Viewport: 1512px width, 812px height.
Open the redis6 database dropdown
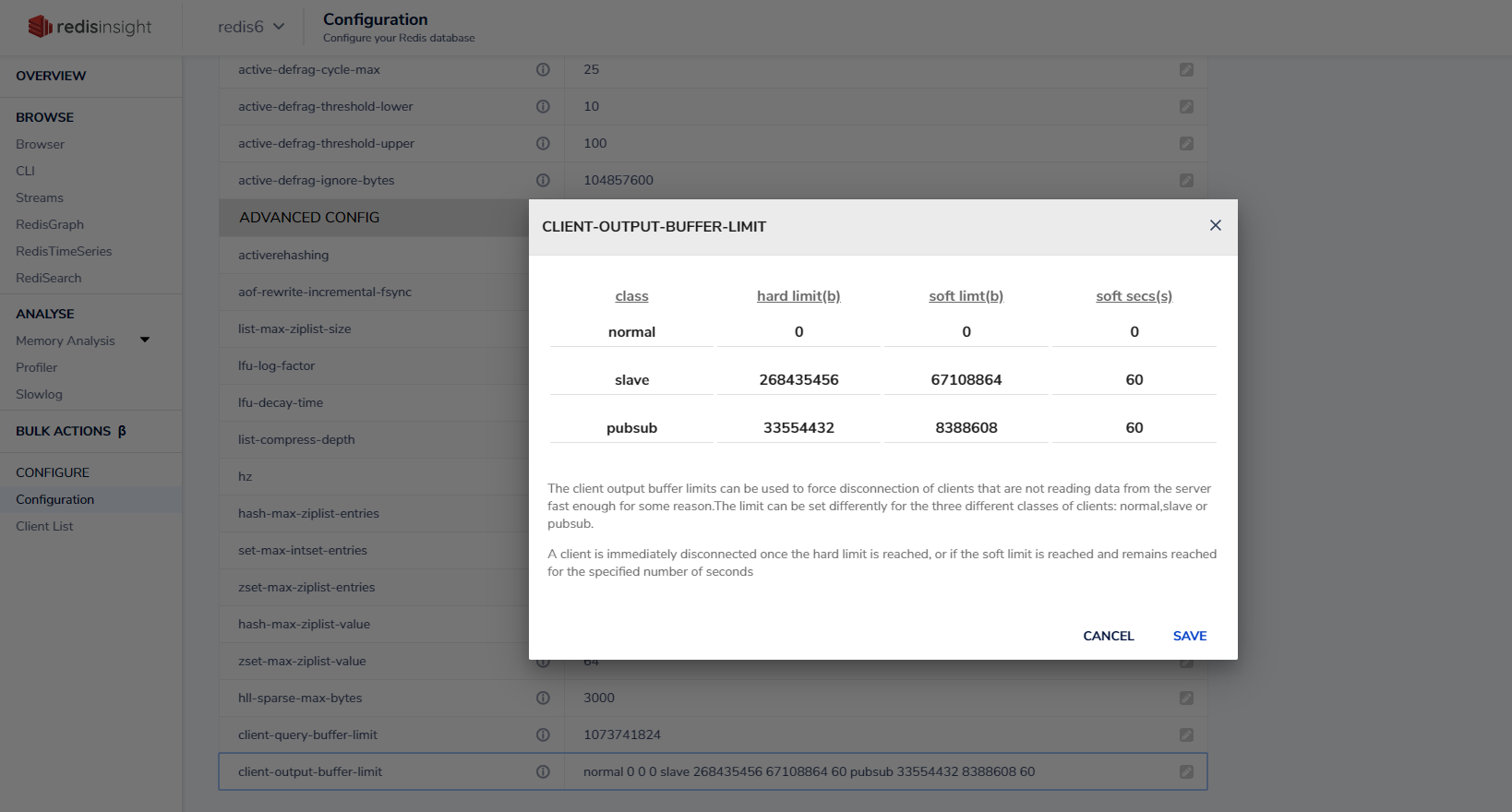tap(251, 27)
